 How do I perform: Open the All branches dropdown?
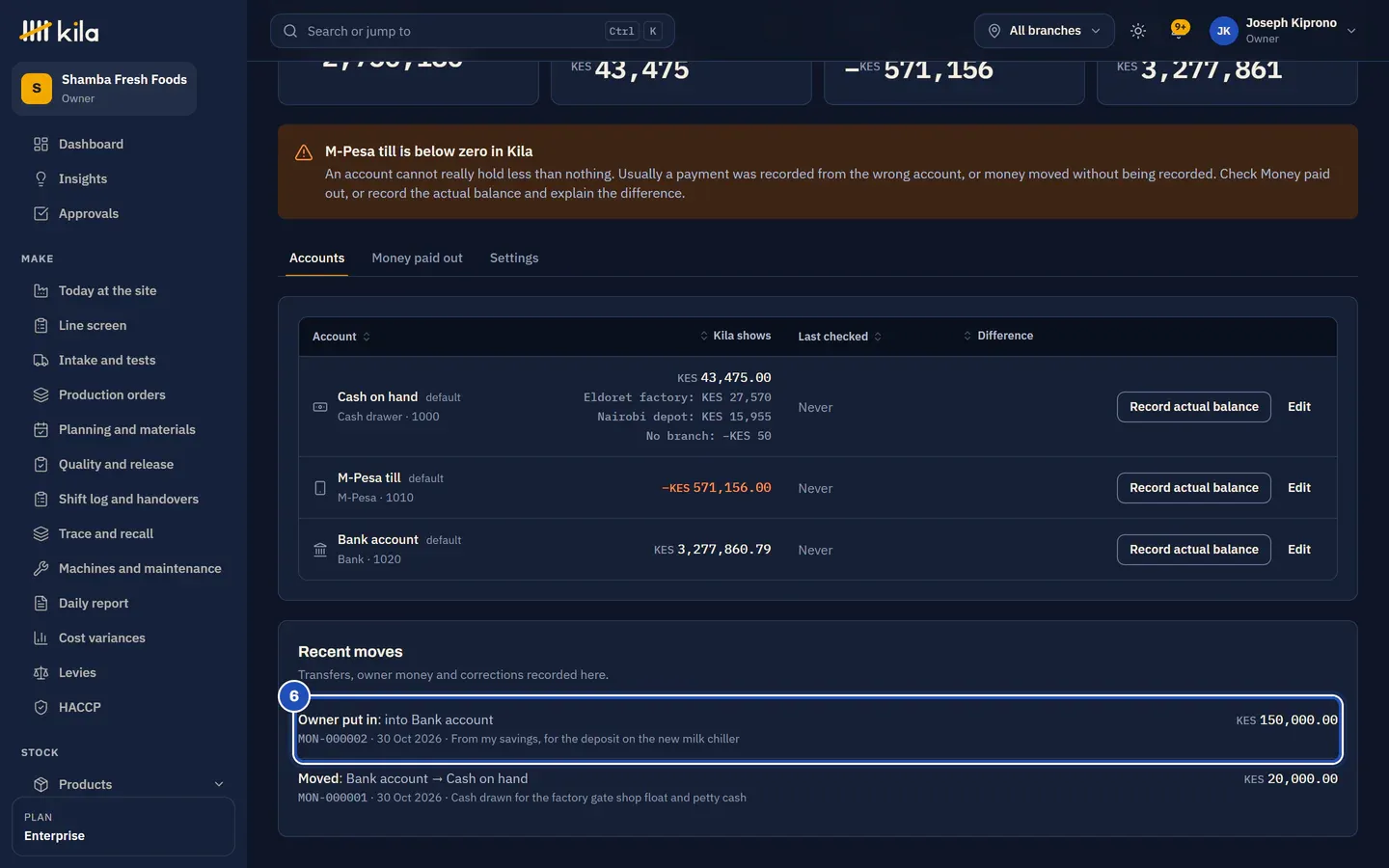pos(1044,31)
